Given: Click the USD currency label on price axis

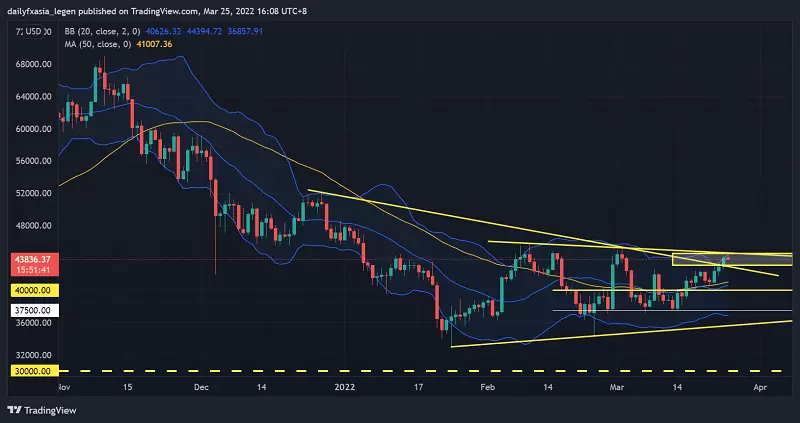Looking at the screenshot, I should [x=33, y=32].
